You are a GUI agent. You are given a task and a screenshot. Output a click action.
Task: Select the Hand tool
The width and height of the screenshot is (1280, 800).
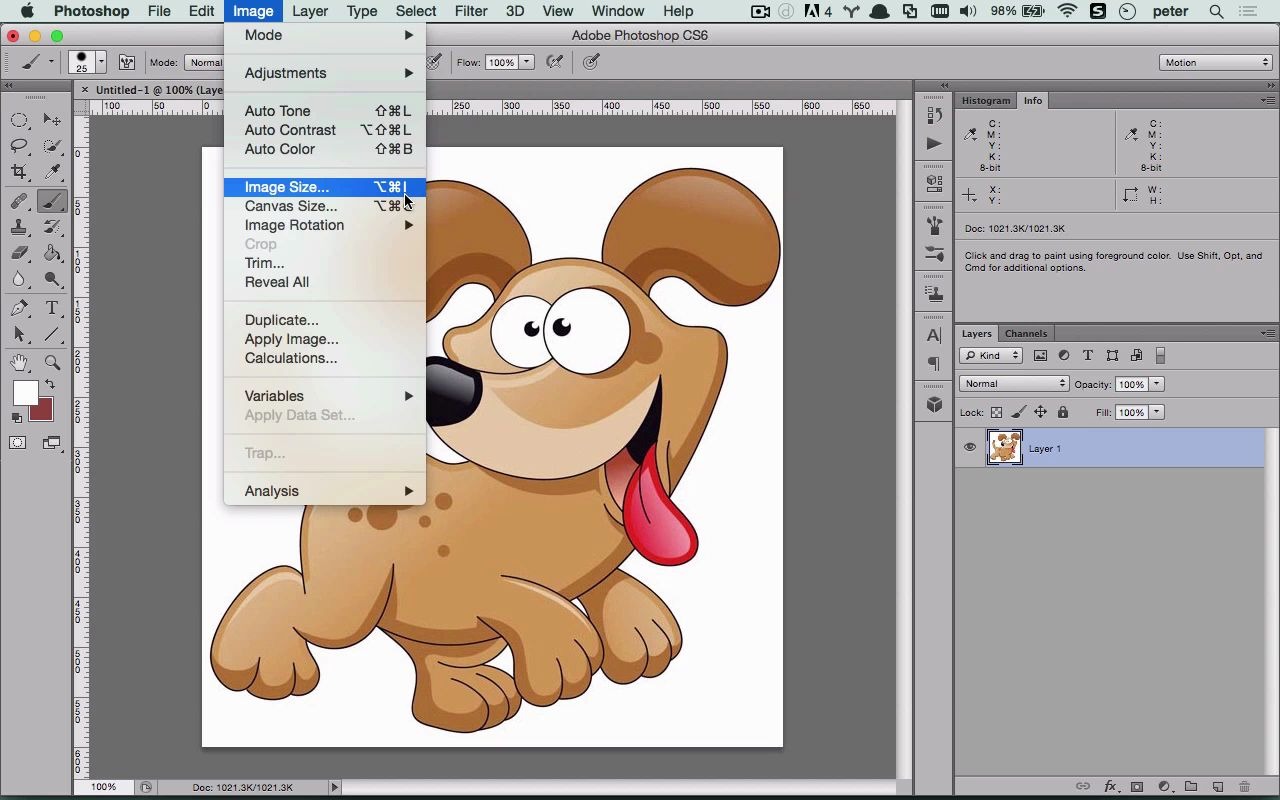[x=19, y=362]
